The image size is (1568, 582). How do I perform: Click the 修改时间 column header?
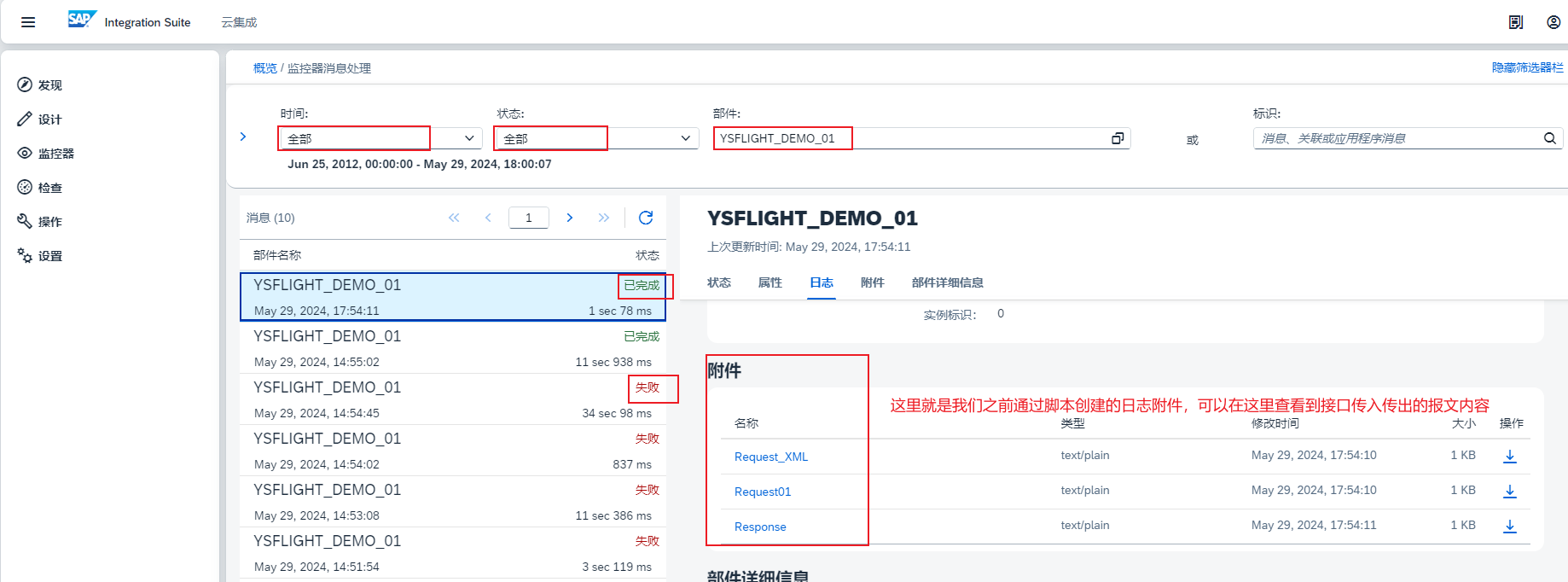point(1275,423)
